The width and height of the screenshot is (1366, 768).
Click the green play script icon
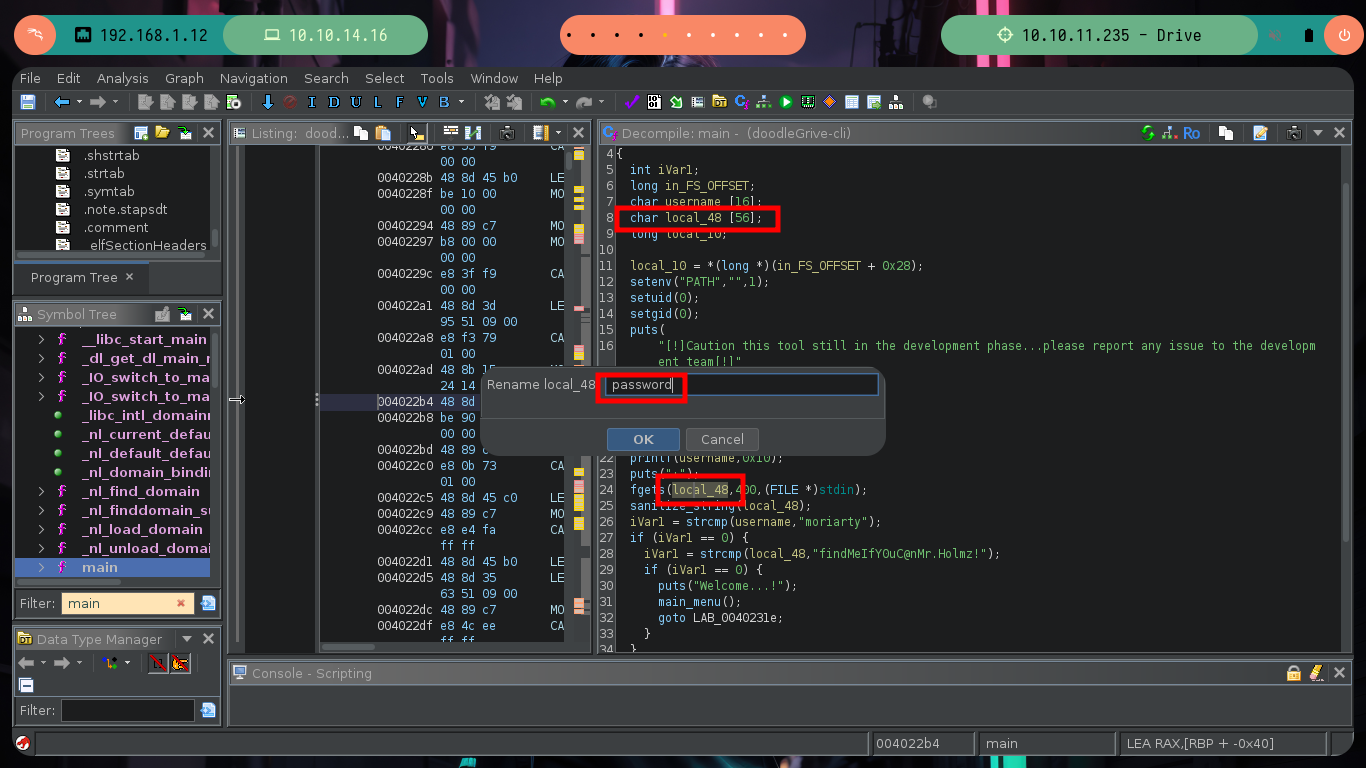coord(786,102)
